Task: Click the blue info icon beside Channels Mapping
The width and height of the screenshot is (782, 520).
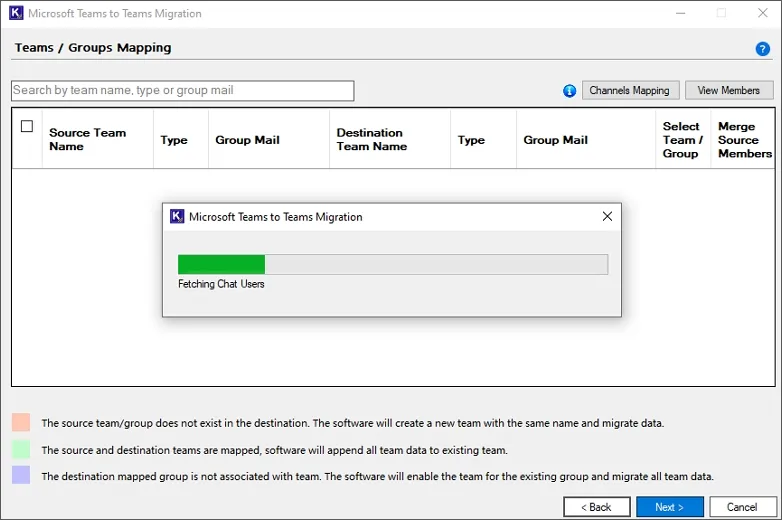Action: point(569,91)
